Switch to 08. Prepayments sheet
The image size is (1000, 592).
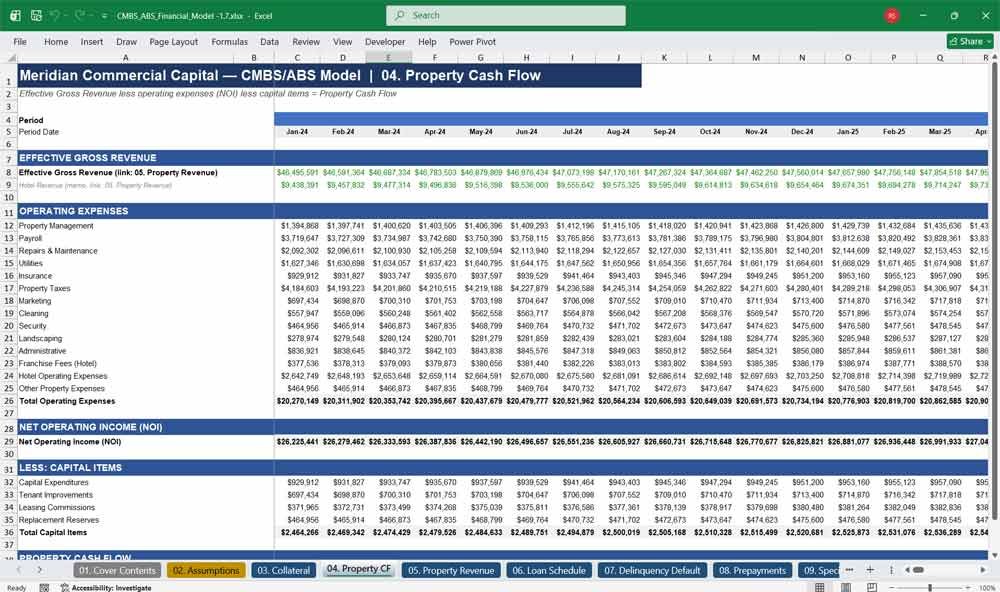pos(753,570)
